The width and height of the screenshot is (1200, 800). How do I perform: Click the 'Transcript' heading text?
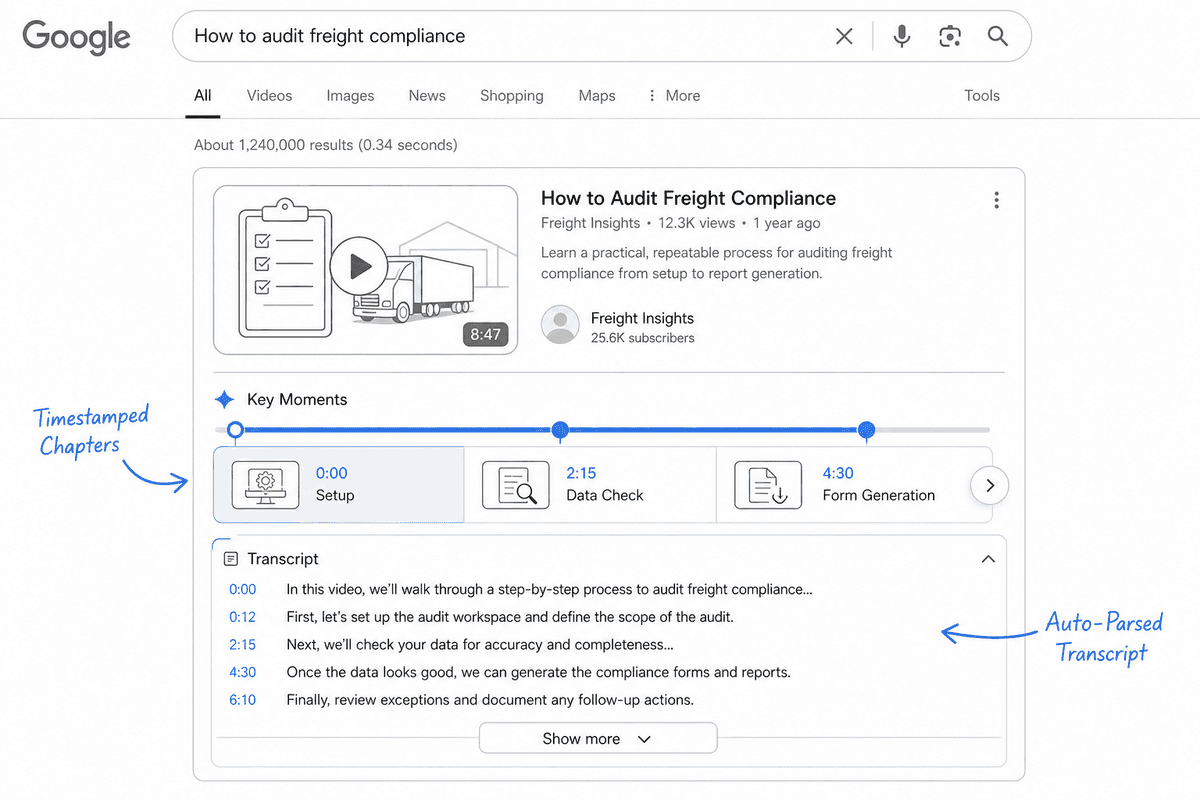283,559
